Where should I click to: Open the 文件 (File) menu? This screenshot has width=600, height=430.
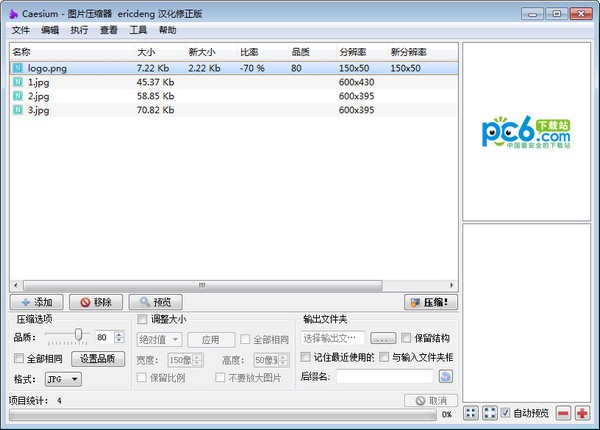[x=20, y=30]
